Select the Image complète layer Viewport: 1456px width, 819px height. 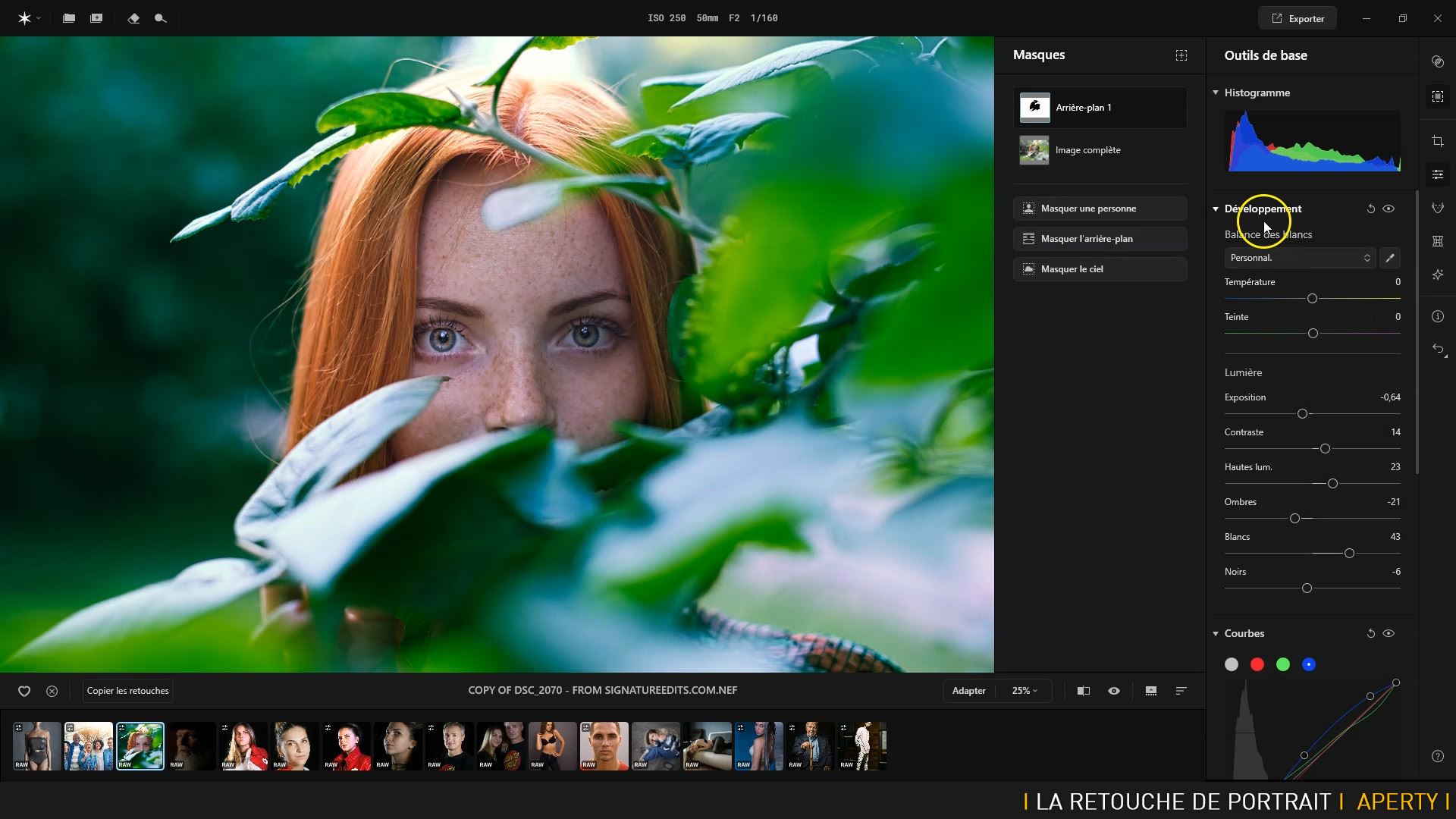[1100, 150]
